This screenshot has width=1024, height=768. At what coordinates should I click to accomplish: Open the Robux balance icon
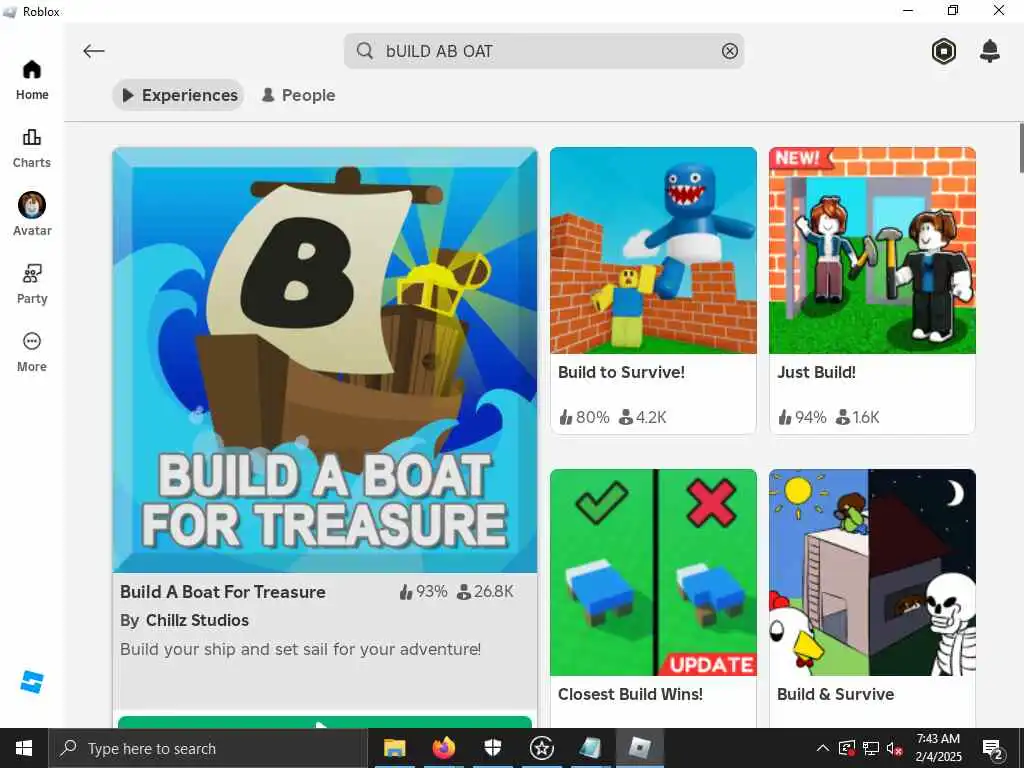(x=944, y=51)
